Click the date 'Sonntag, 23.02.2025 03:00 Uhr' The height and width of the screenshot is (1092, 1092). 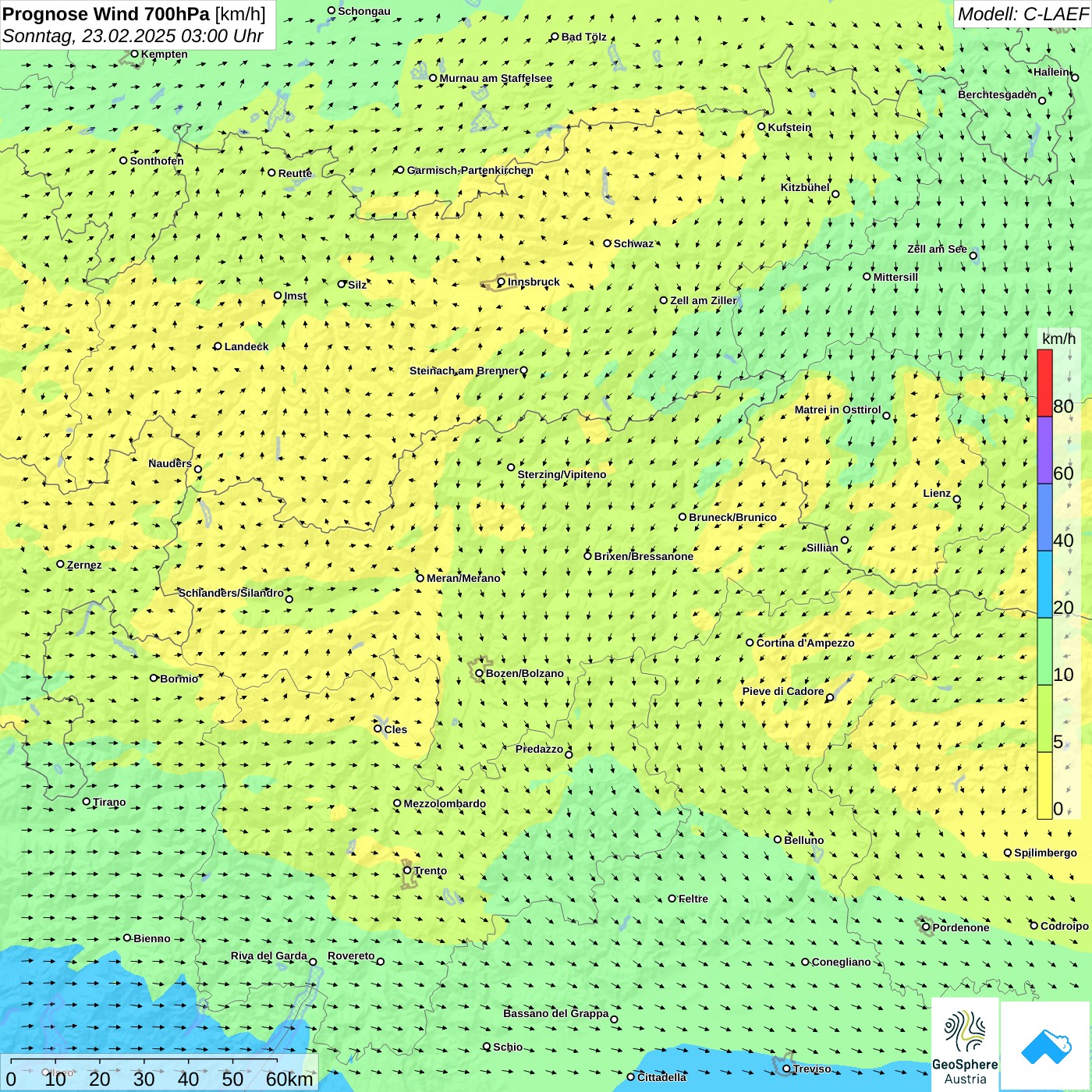(133, 36)
